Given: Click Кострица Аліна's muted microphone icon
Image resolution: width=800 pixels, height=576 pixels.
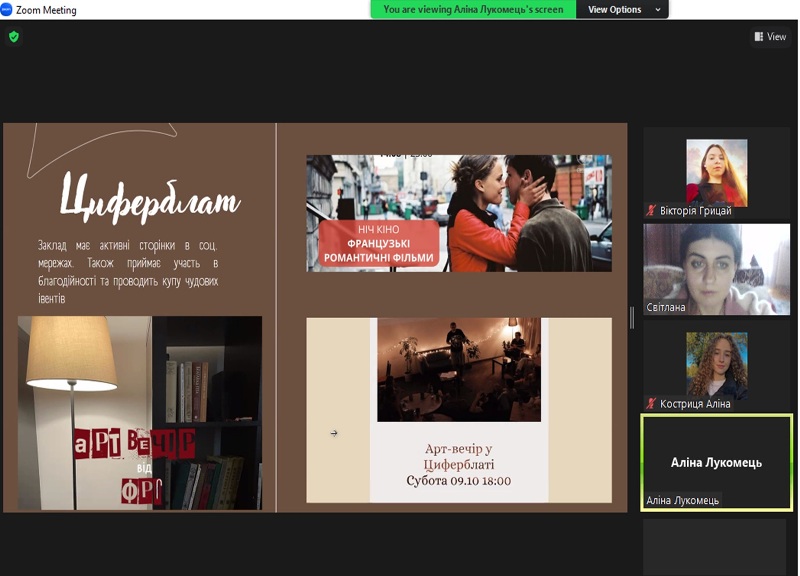Looking at the screenshot, I should (x=651, y=404).
